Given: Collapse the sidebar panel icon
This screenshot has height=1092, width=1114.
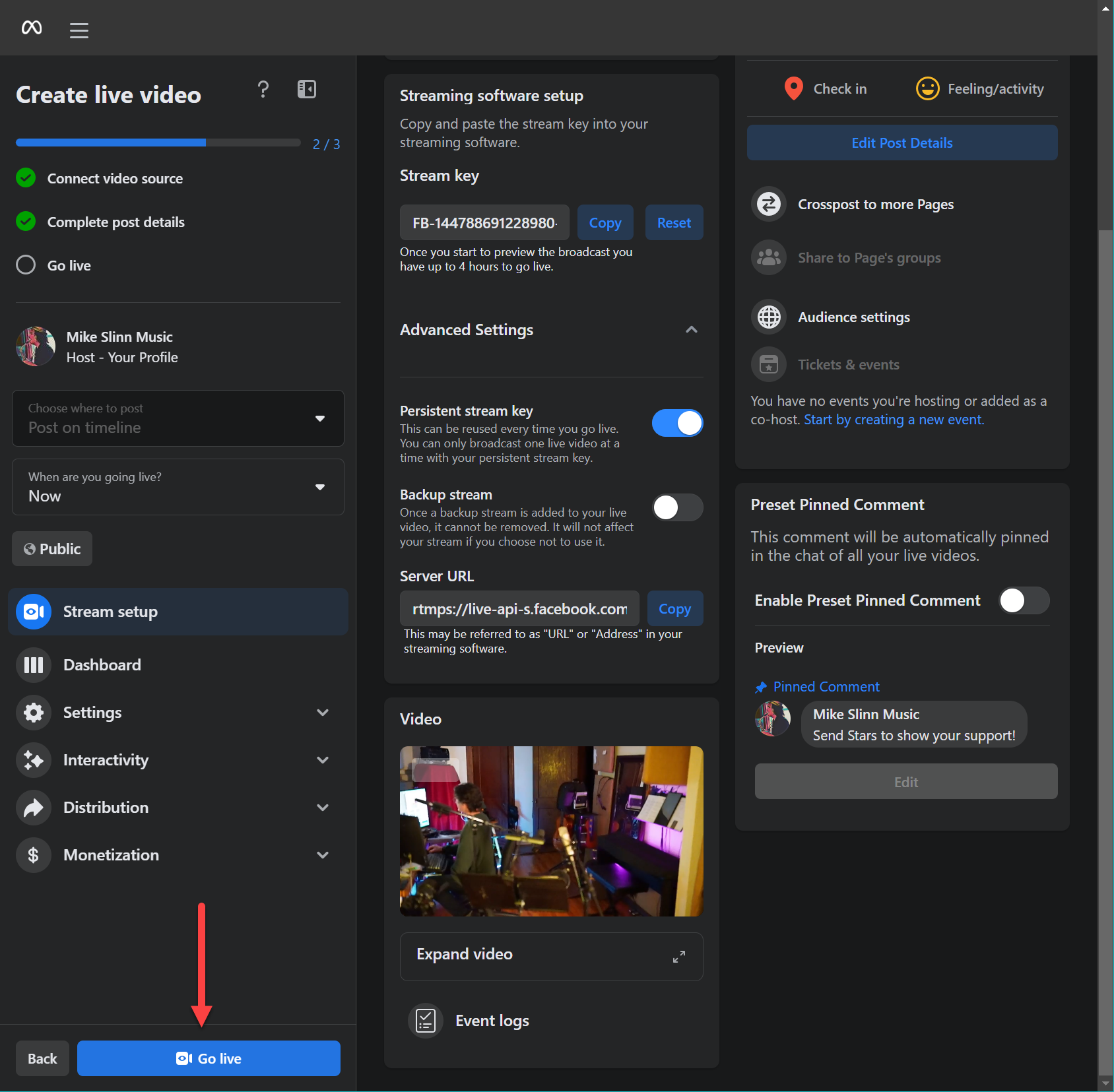Looking at the screenshot, I should point(307,89).
